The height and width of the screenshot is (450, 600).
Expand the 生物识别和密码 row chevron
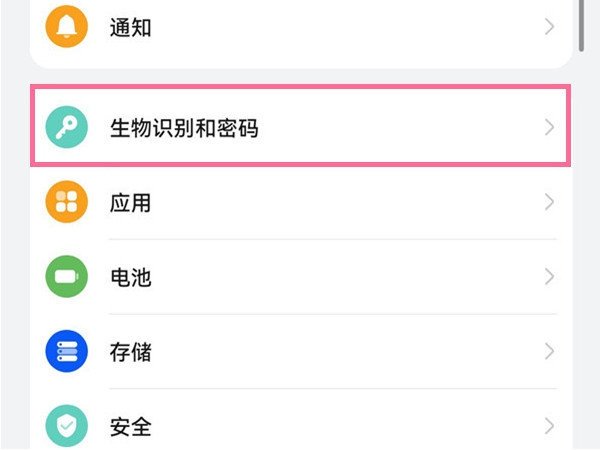coord(549,128)
